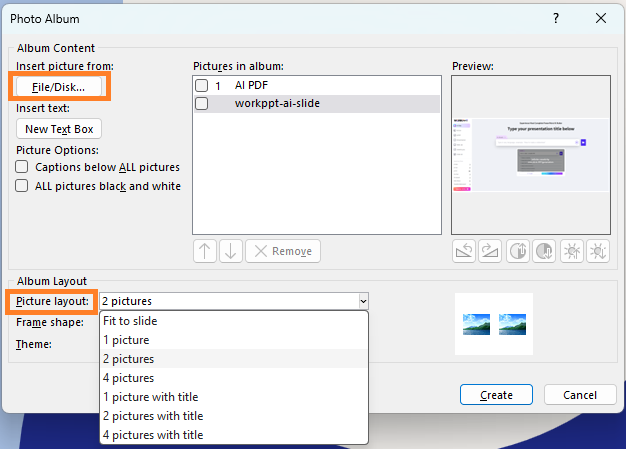The height and width of the screenshot is (449, 626).
Task: Remove the selected picture from album
Action: point(283,251)
